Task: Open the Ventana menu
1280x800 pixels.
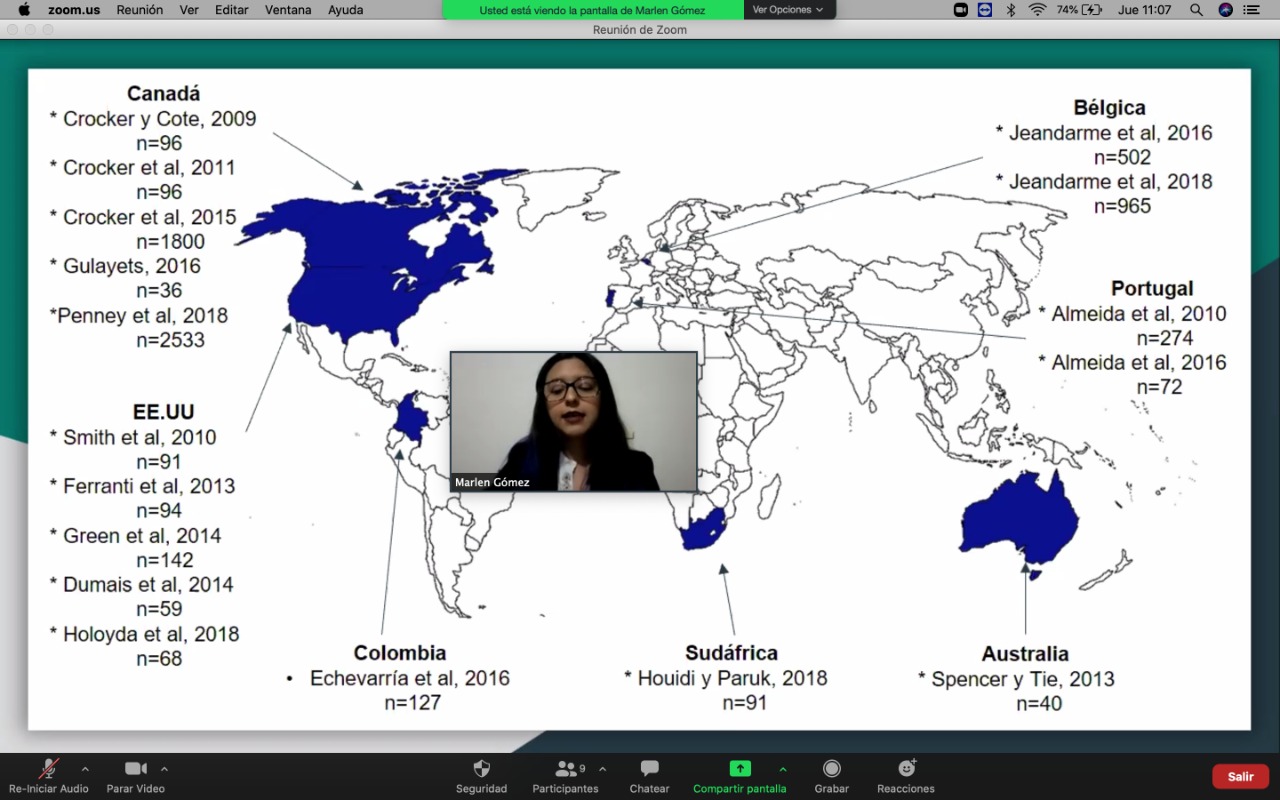Action: 288,10
